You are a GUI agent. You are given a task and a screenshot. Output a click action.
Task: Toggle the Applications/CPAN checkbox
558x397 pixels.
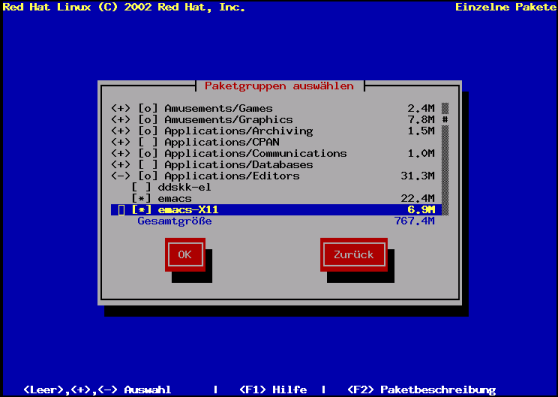[x=148, y=142]
